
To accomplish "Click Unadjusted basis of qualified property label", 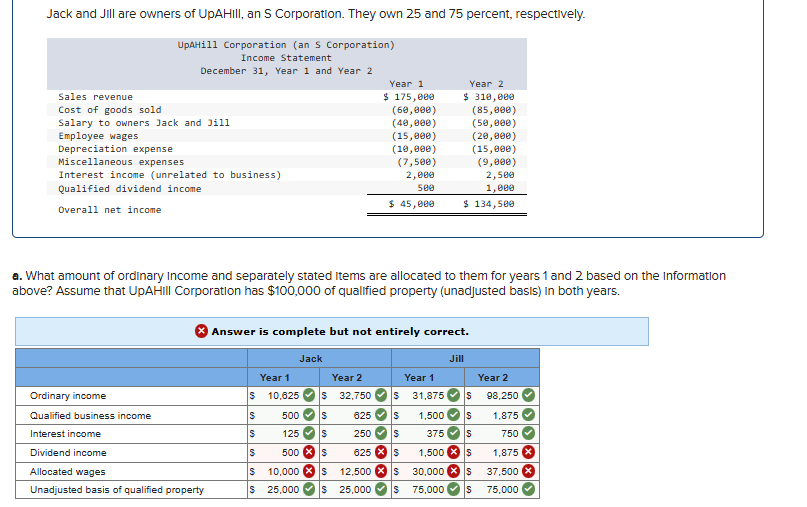I will 117,490.
